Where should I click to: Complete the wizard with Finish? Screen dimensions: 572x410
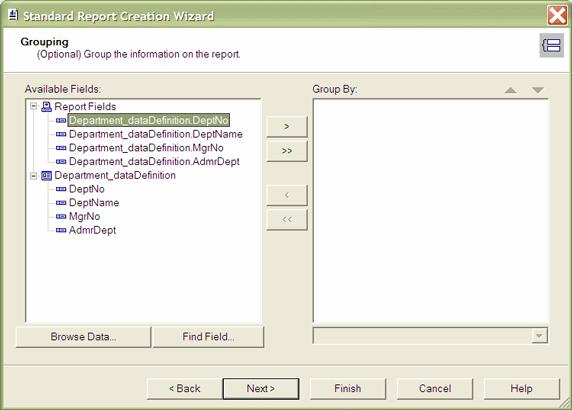[348, 388]
